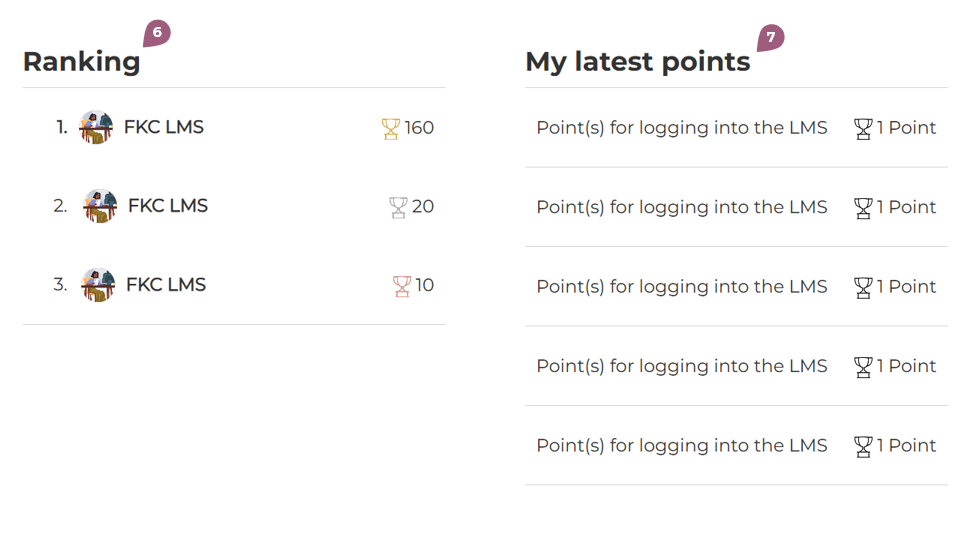This screenshot has height=534, width=978.
Task: Click the trophy icon in second latest-points row
Action: [x=863, y=208]
